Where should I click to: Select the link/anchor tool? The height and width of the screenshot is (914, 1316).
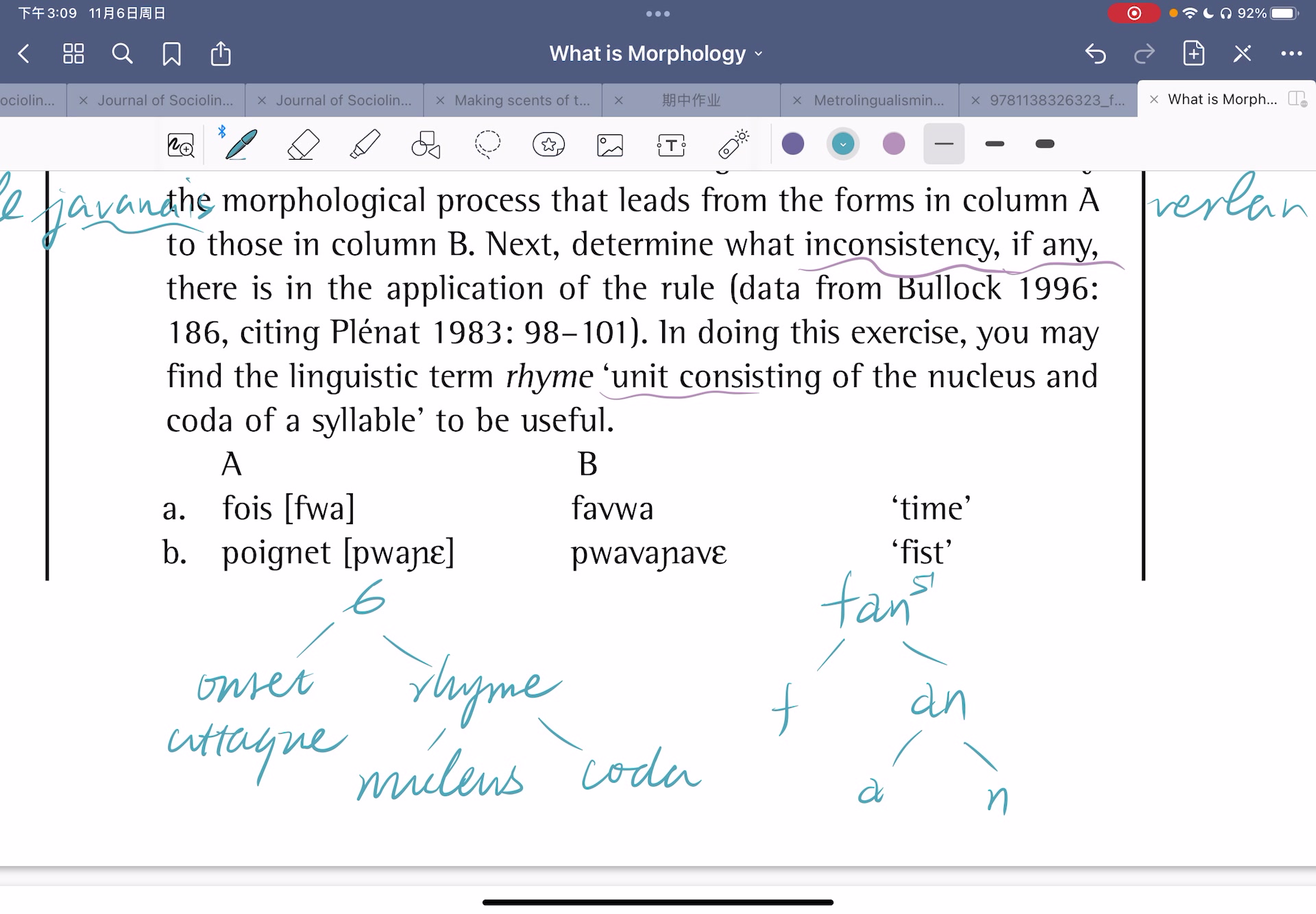(x=731, y=143)
